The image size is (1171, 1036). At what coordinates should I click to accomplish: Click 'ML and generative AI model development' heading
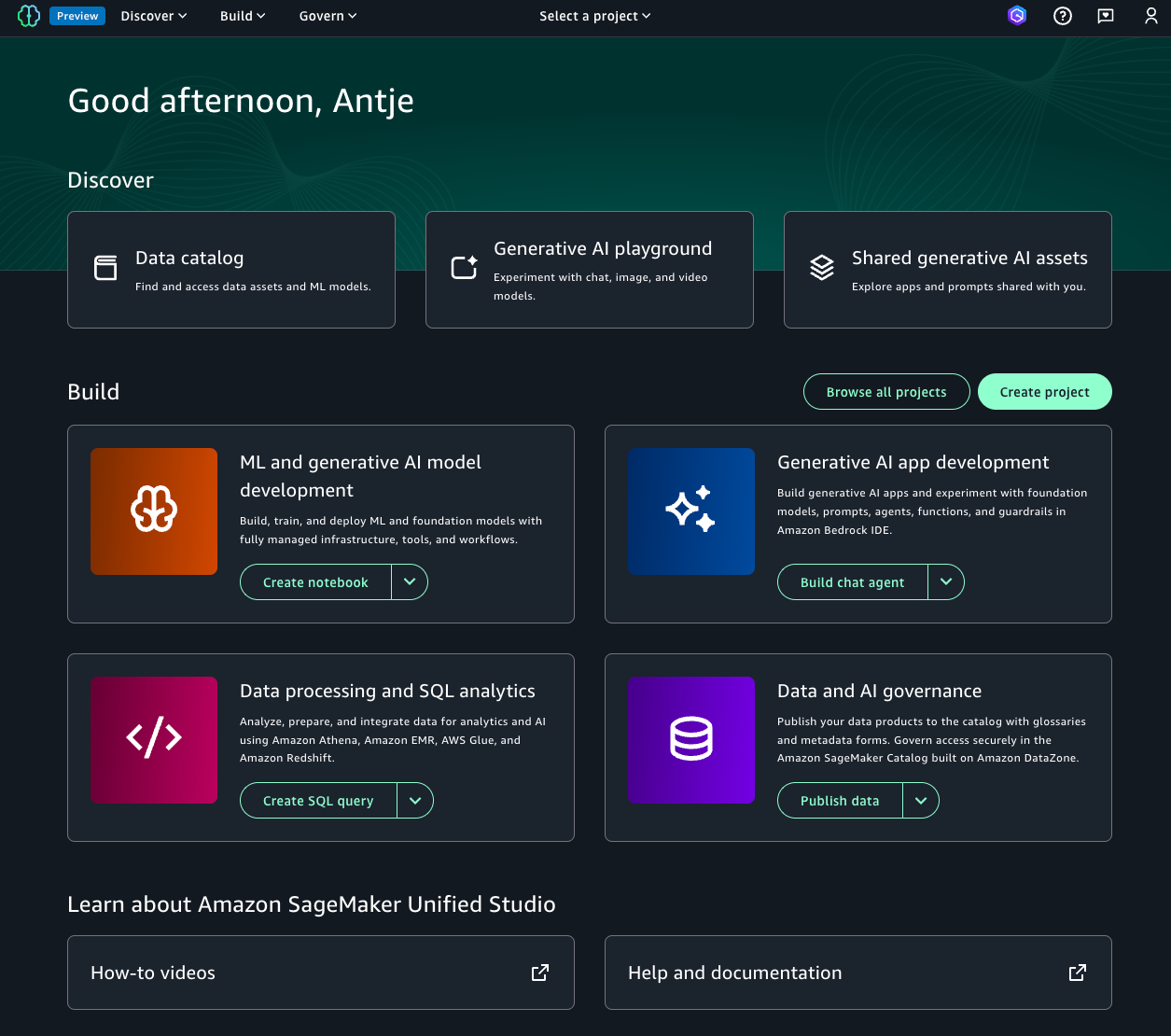[x=361, y=476]
